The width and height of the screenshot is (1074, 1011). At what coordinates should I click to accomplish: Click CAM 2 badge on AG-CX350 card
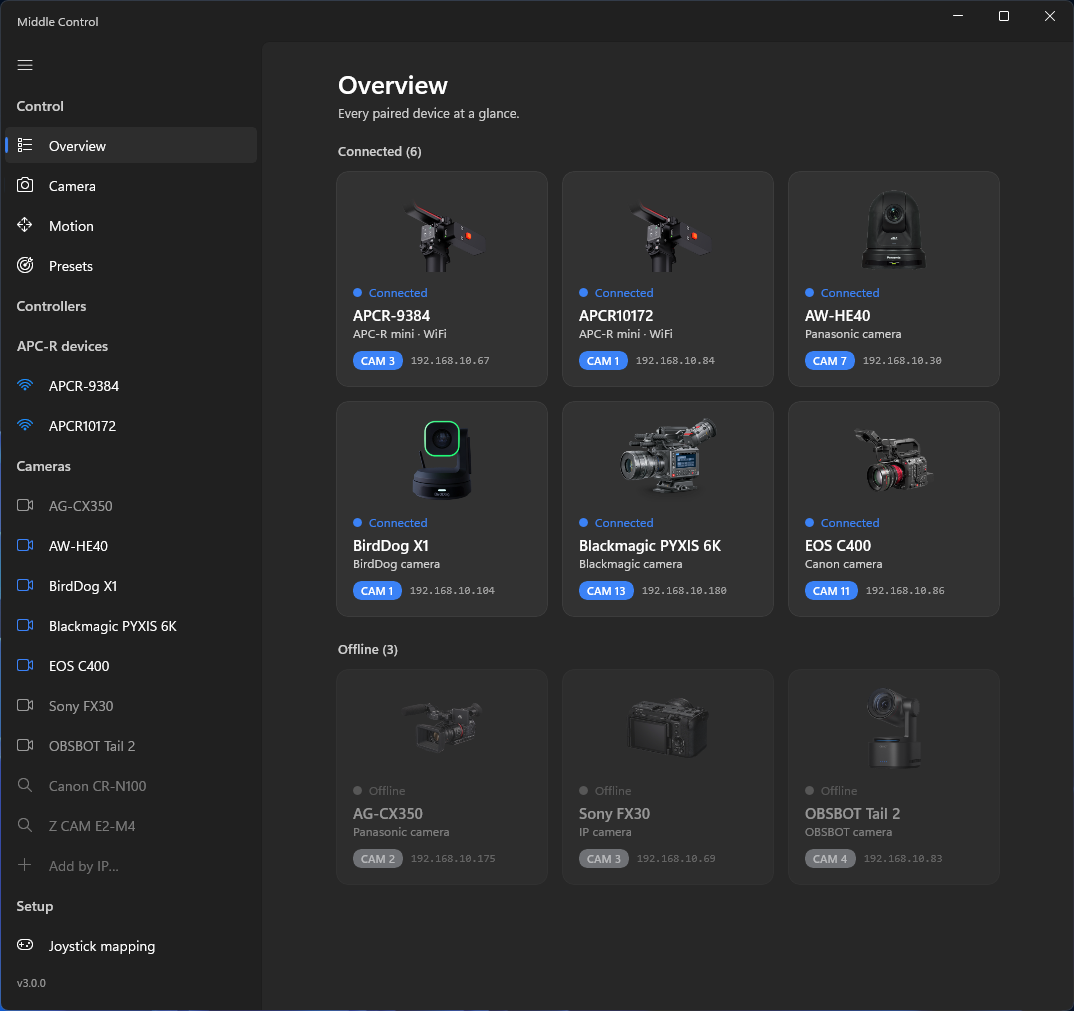click(378, 859)
